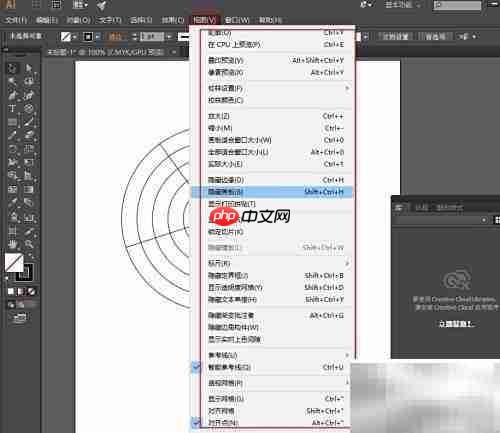500x433 pixels.
Task: Open fill color dropdown in control bar
Action: pos(75,36)
